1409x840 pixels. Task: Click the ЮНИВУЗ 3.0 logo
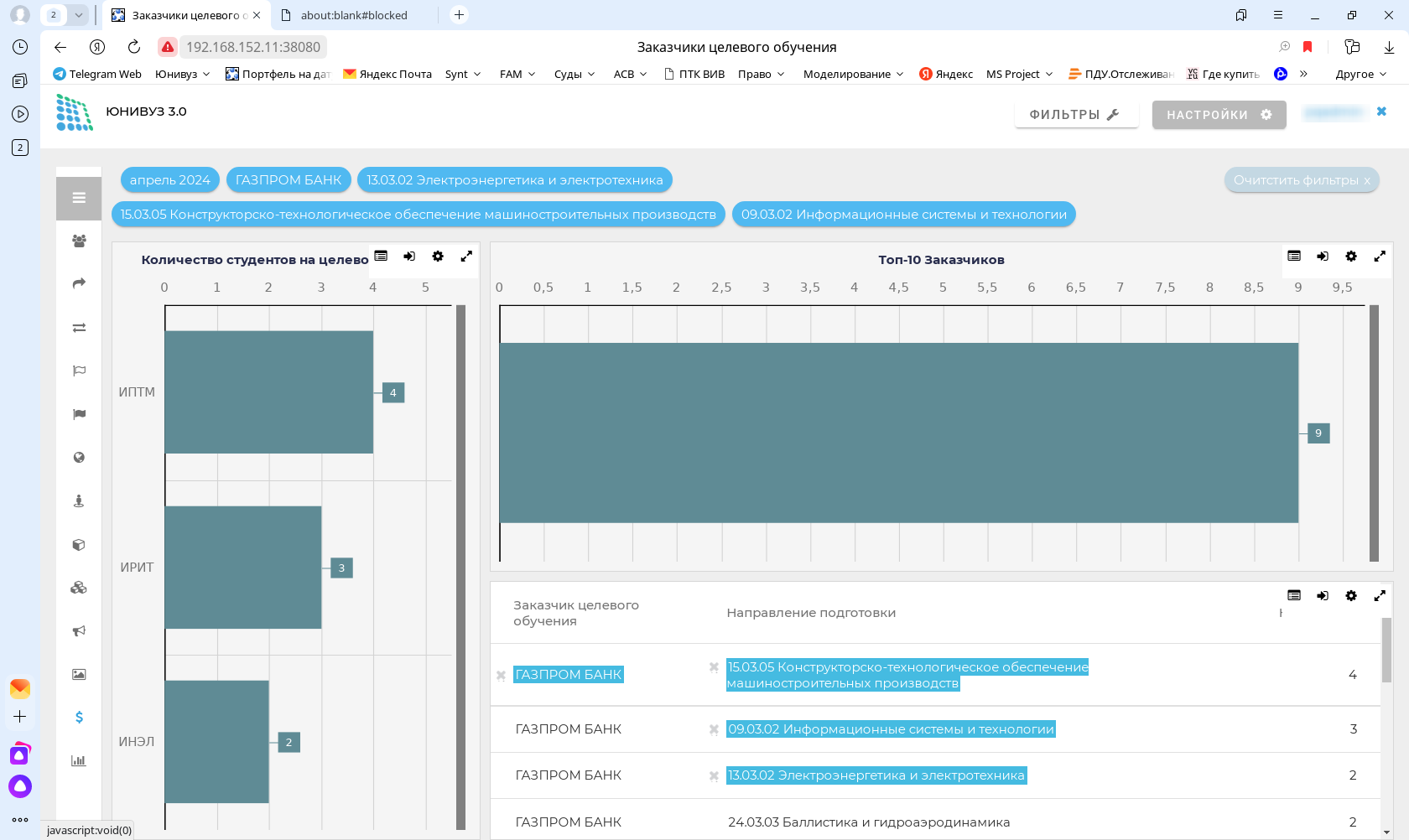75,112
